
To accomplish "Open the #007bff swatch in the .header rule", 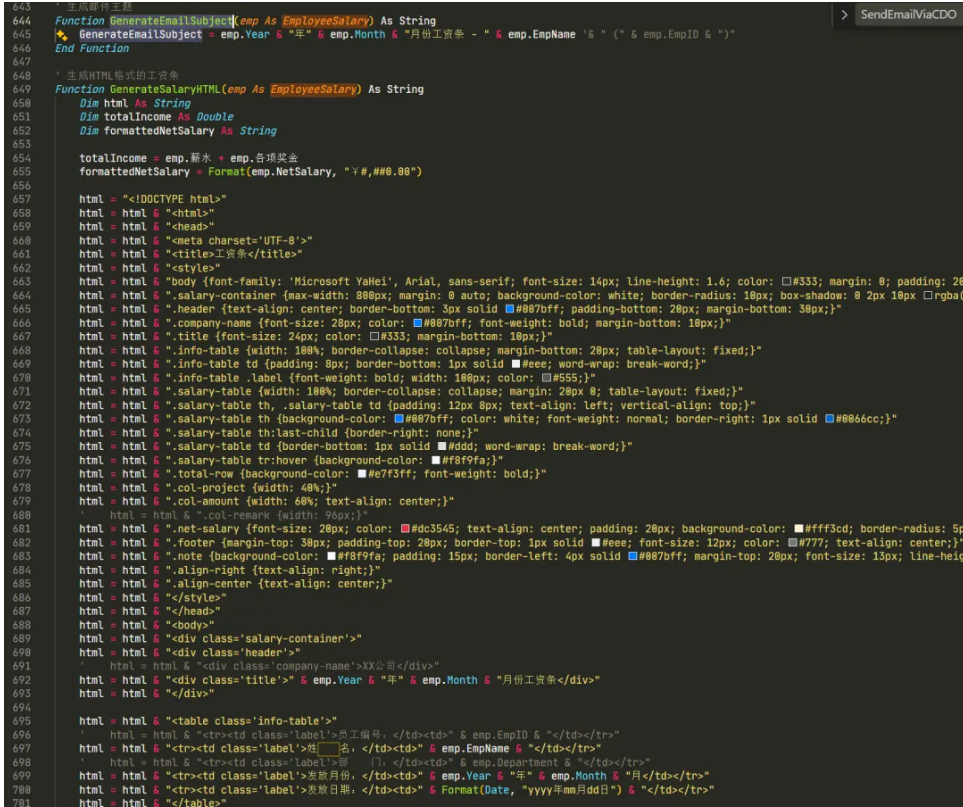I will (x=510, y=309).
